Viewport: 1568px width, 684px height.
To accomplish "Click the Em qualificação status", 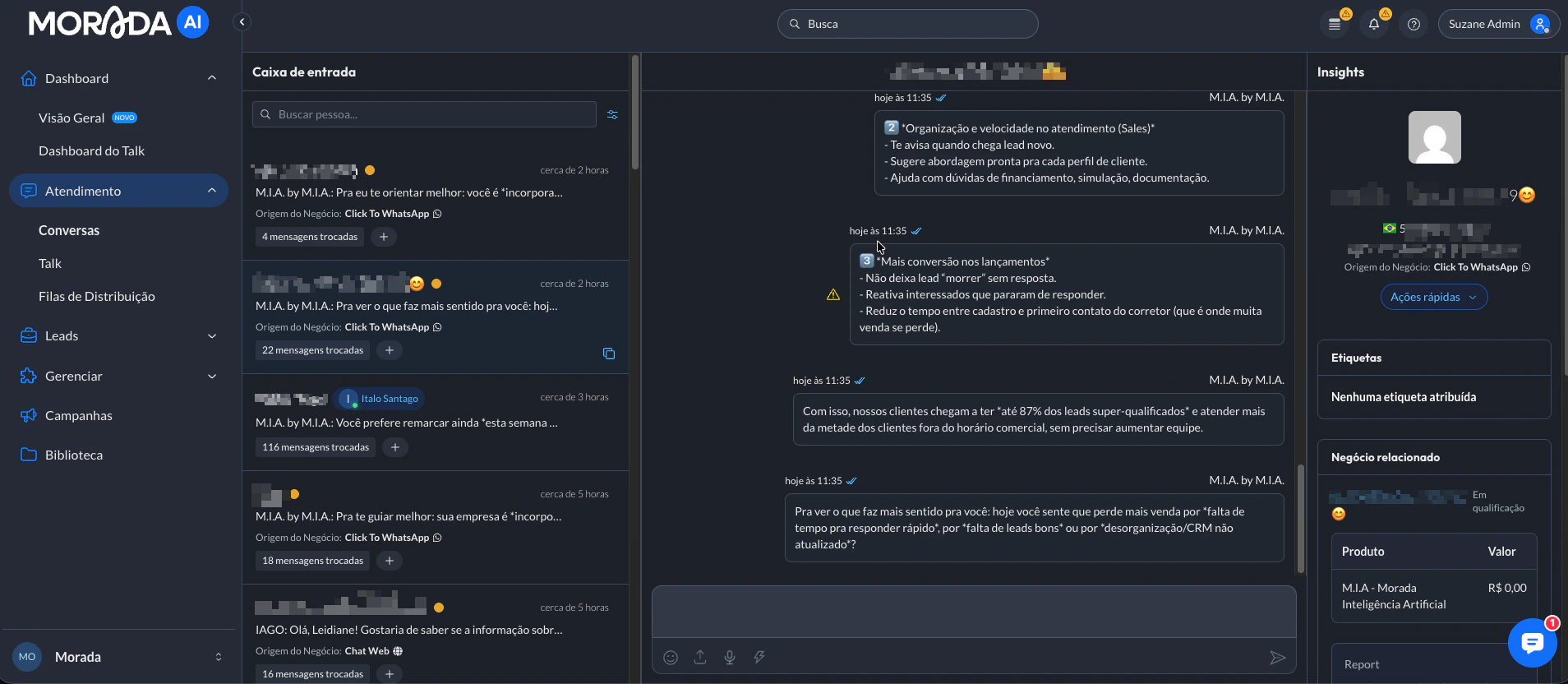I will [x=1498, y=501].
